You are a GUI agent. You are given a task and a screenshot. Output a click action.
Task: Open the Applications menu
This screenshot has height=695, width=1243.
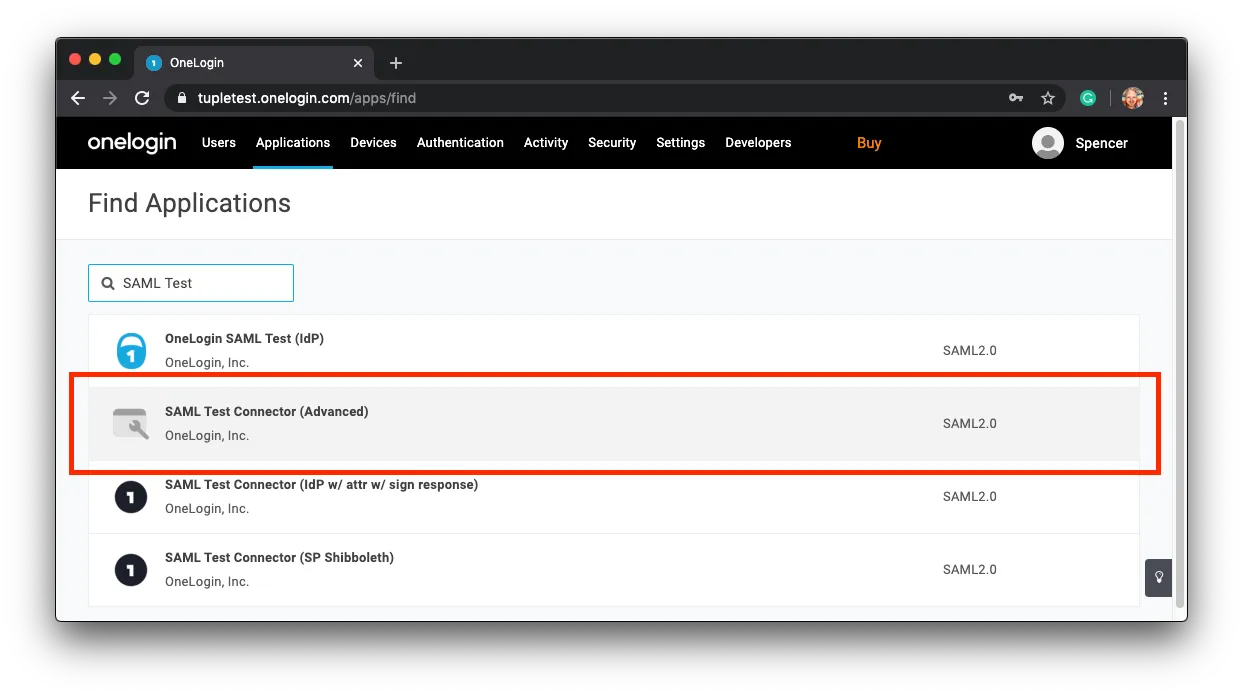(x=293, y=143)
